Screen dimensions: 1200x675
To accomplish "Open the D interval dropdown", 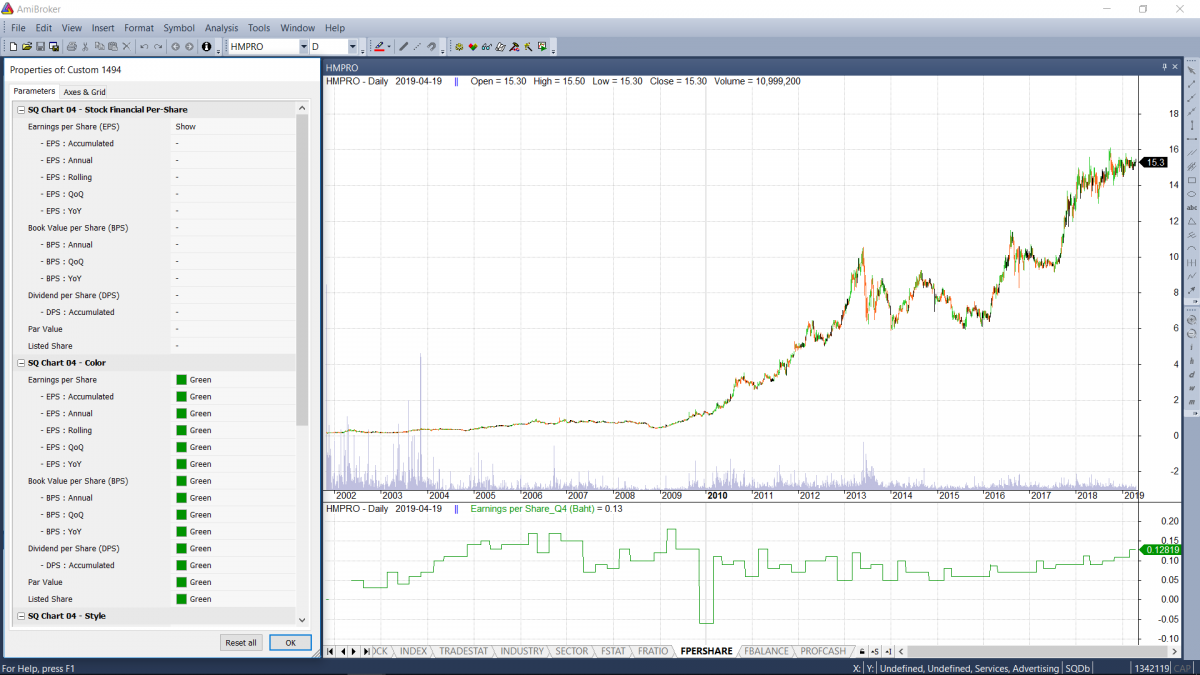I will 352,47.
